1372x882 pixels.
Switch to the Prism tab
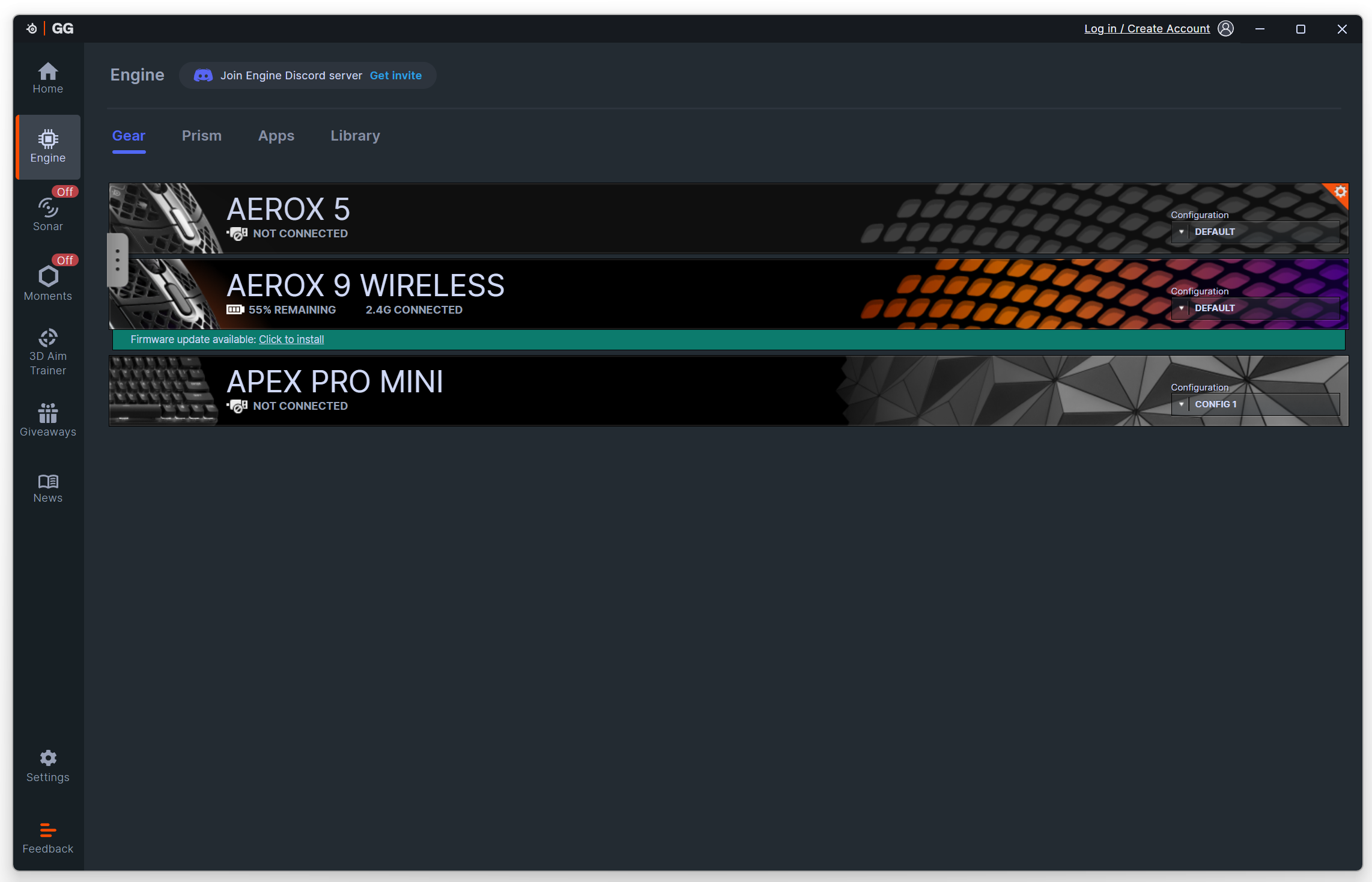(201, 136)
